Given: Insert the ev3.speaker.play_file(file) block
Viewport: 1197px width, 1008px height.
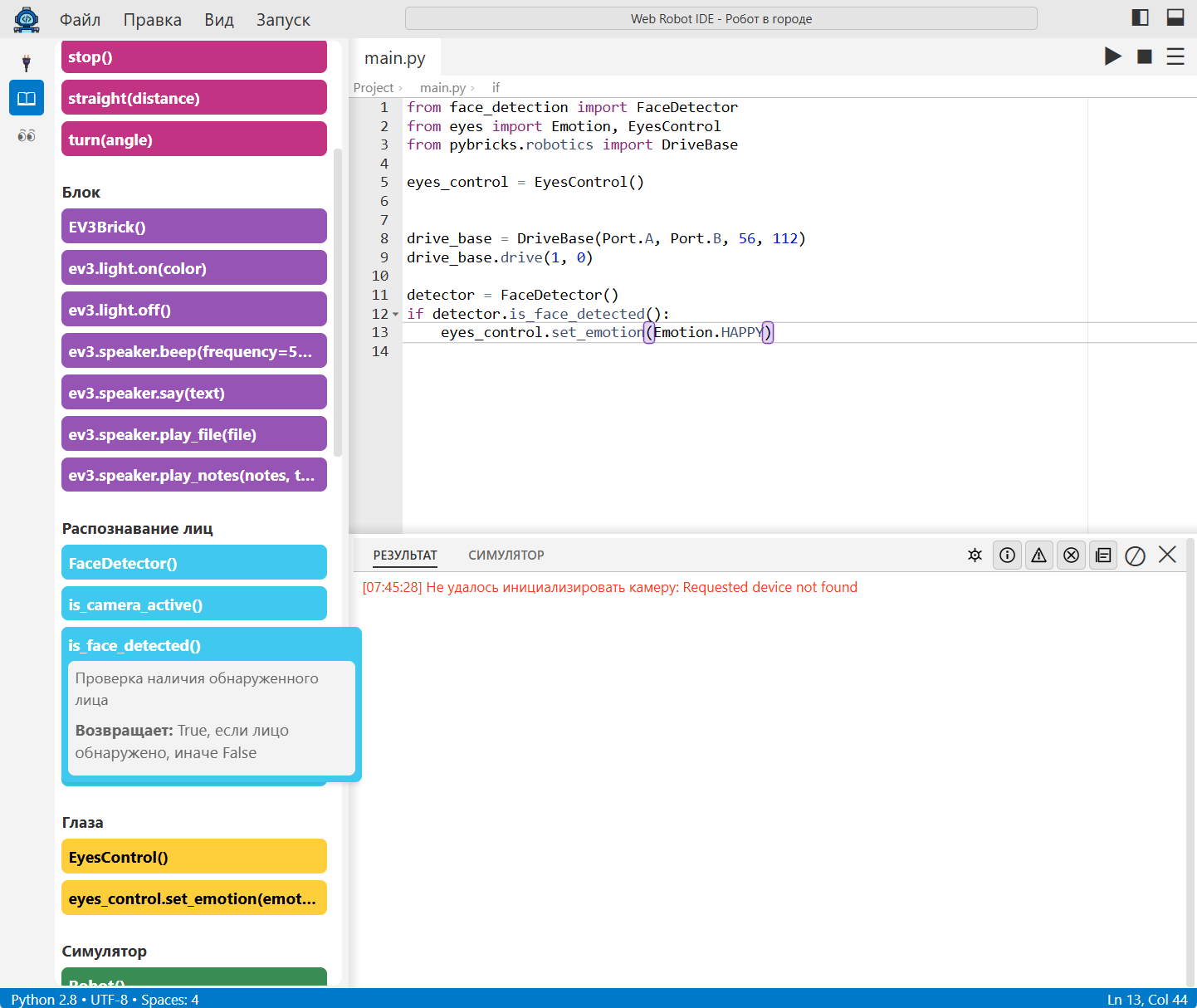Looking at the screenshot, I should point(194,433).
